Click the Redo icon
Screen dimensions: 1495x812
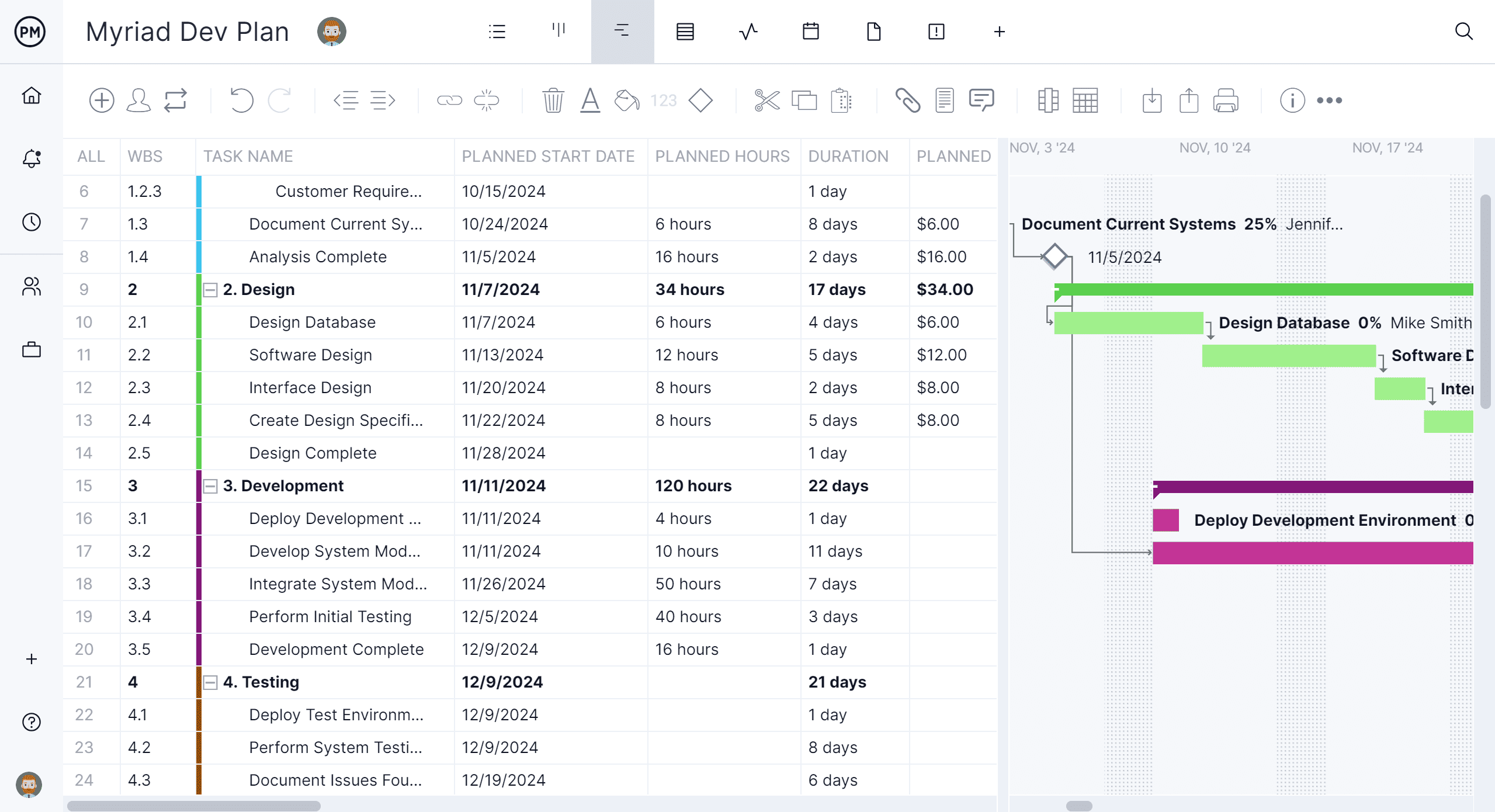(280, 99)
